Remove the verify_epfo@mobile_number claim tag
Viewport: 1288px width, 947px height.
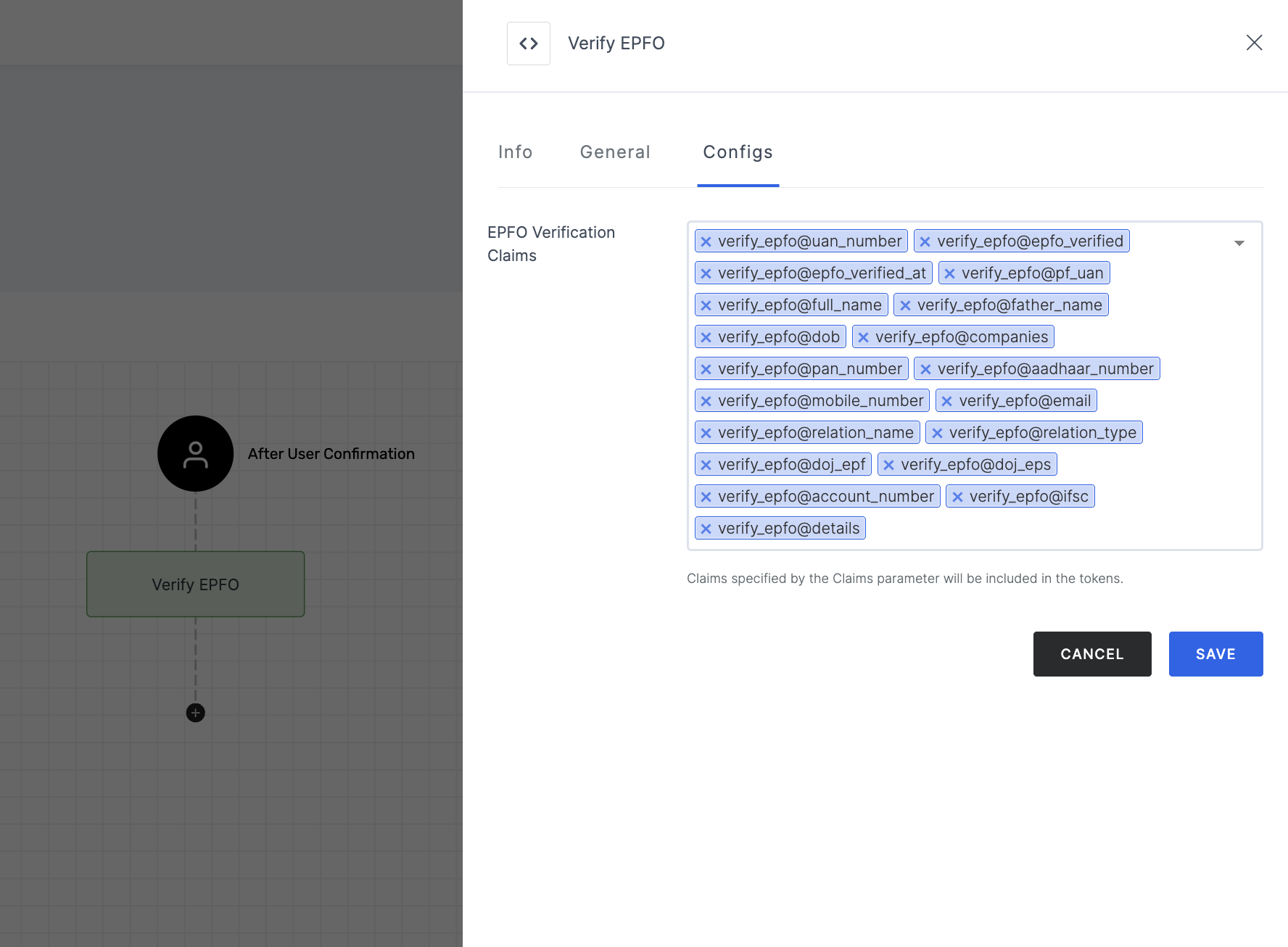click(x=706, y=401)
